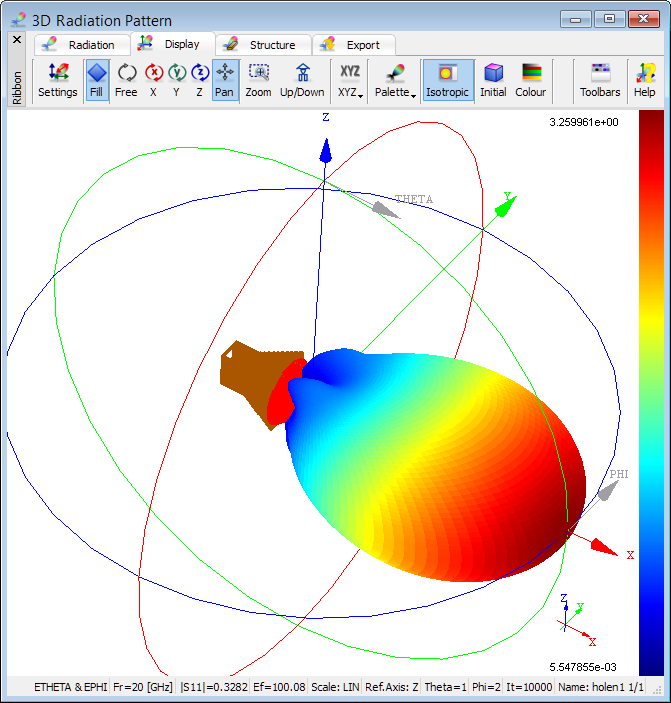
Task: Switch to the Radiation tab
Action: click(x=86, y=45)
